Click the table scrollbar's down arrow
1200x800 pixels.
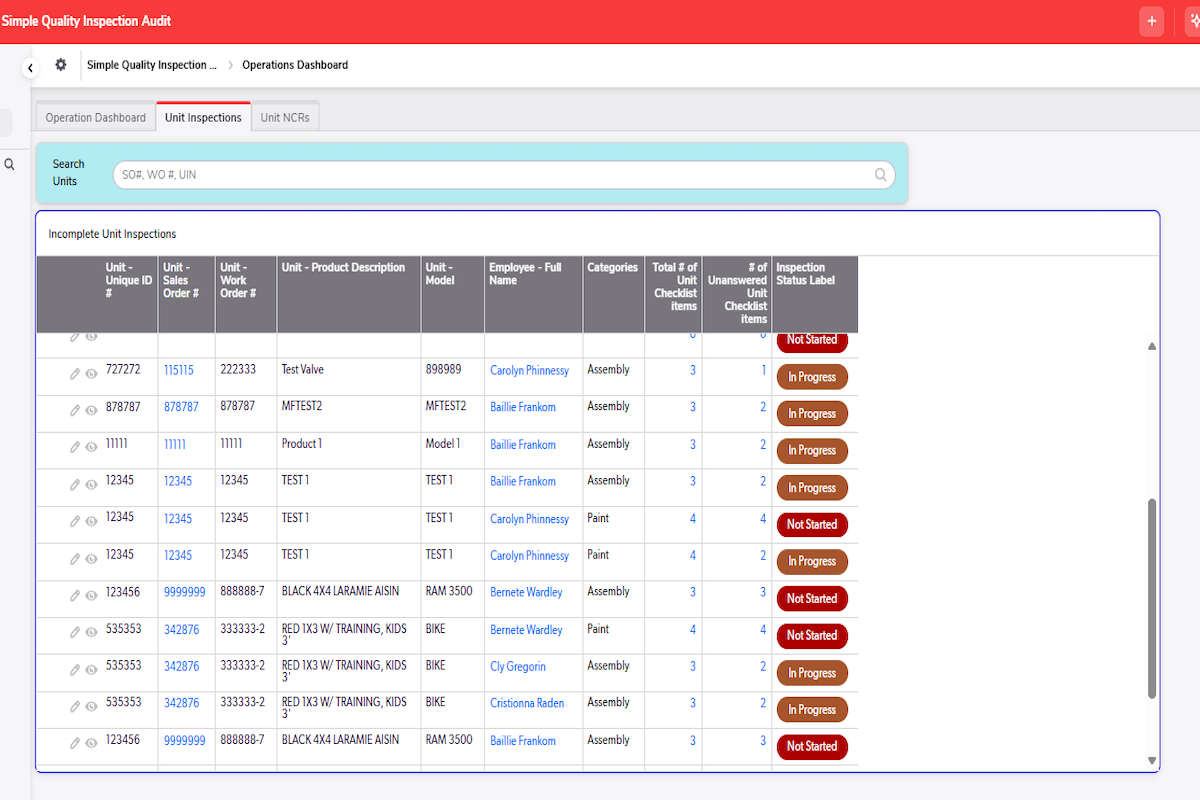(1152, 761)
